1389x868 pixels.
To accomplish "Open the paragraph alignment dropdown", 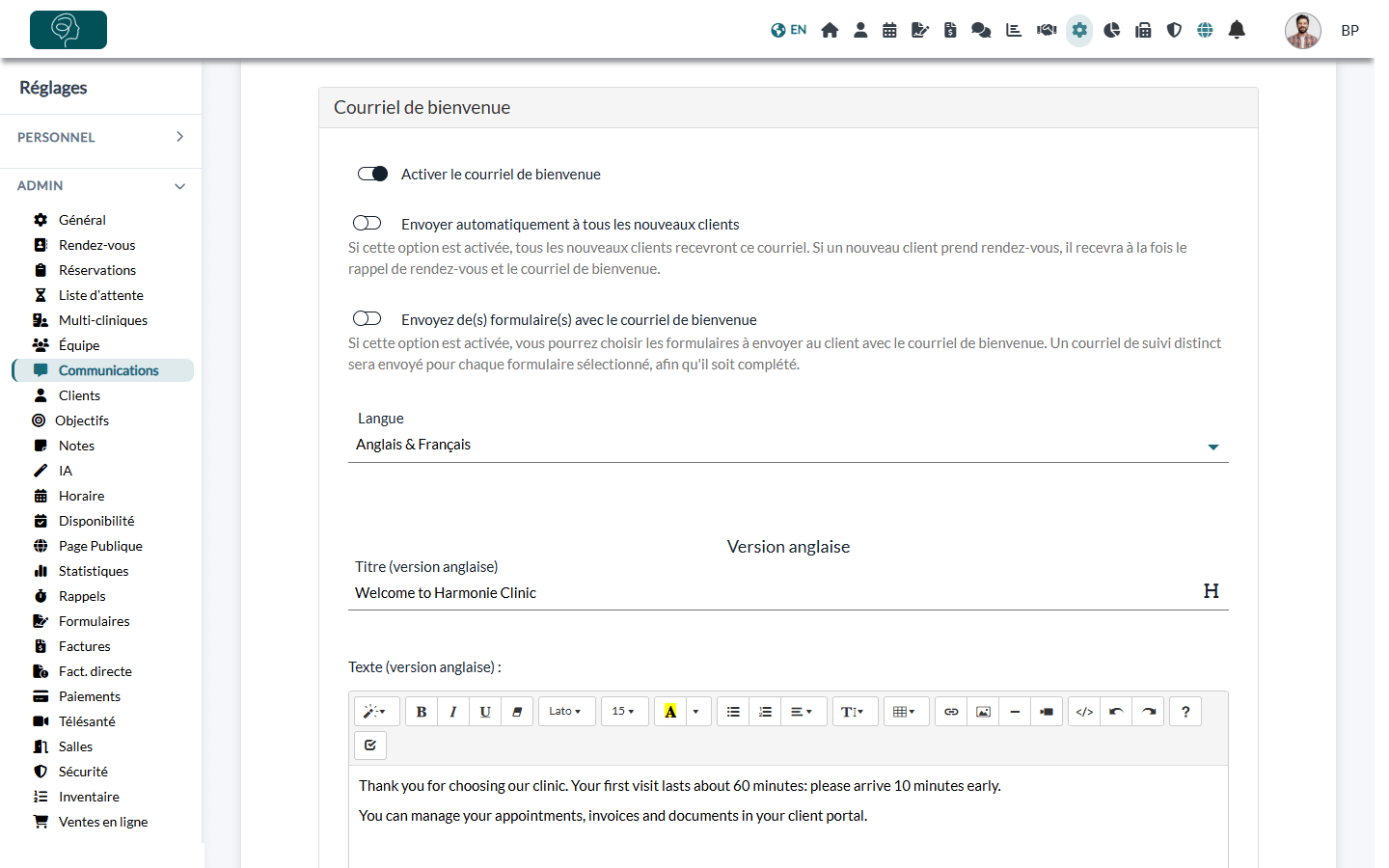I will point(803,712).
